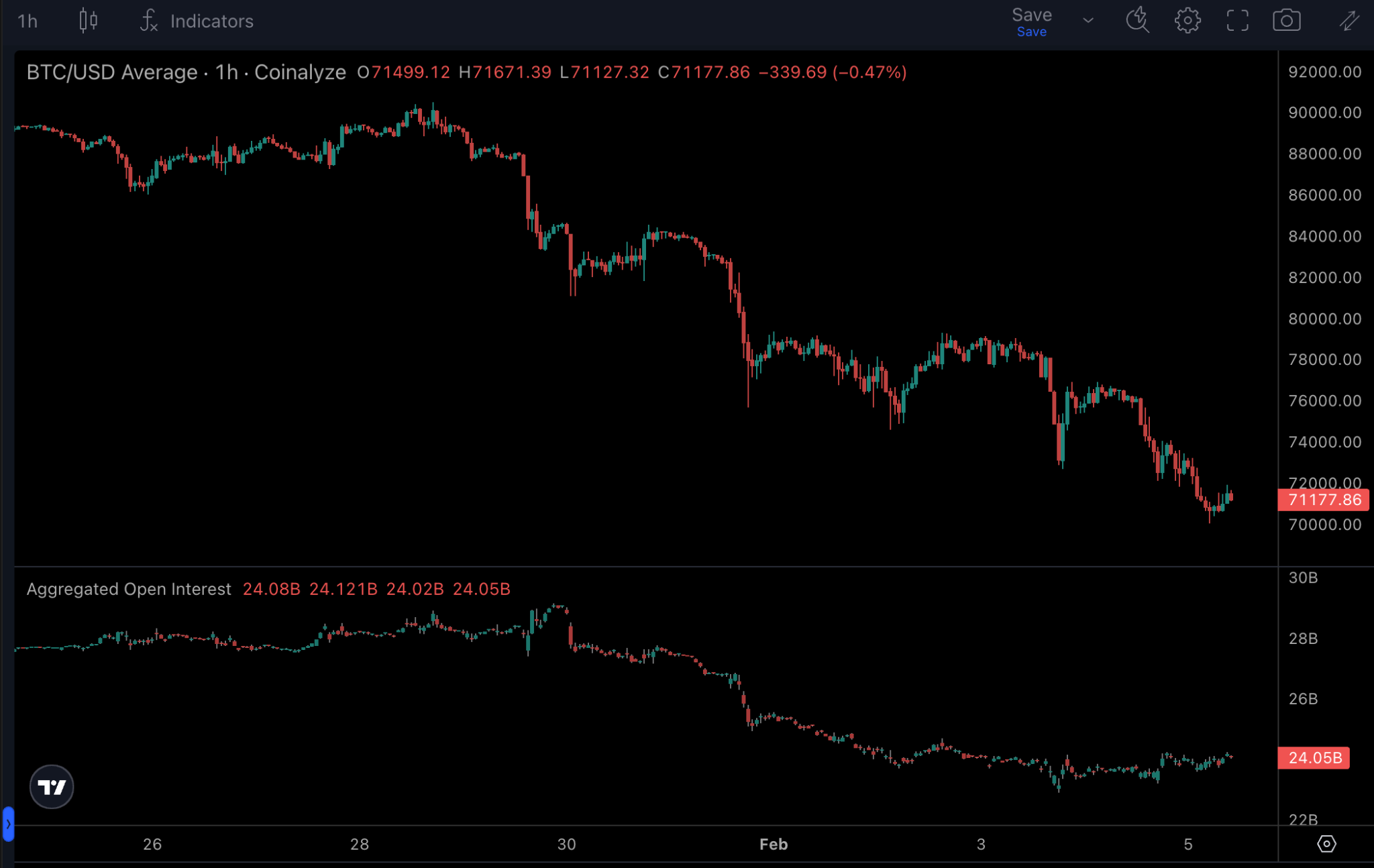Open the chart style candles icon
Image resolution: width=1374 pixels, height=868 pixels.
pyautogui.click(x=88, y=21)
